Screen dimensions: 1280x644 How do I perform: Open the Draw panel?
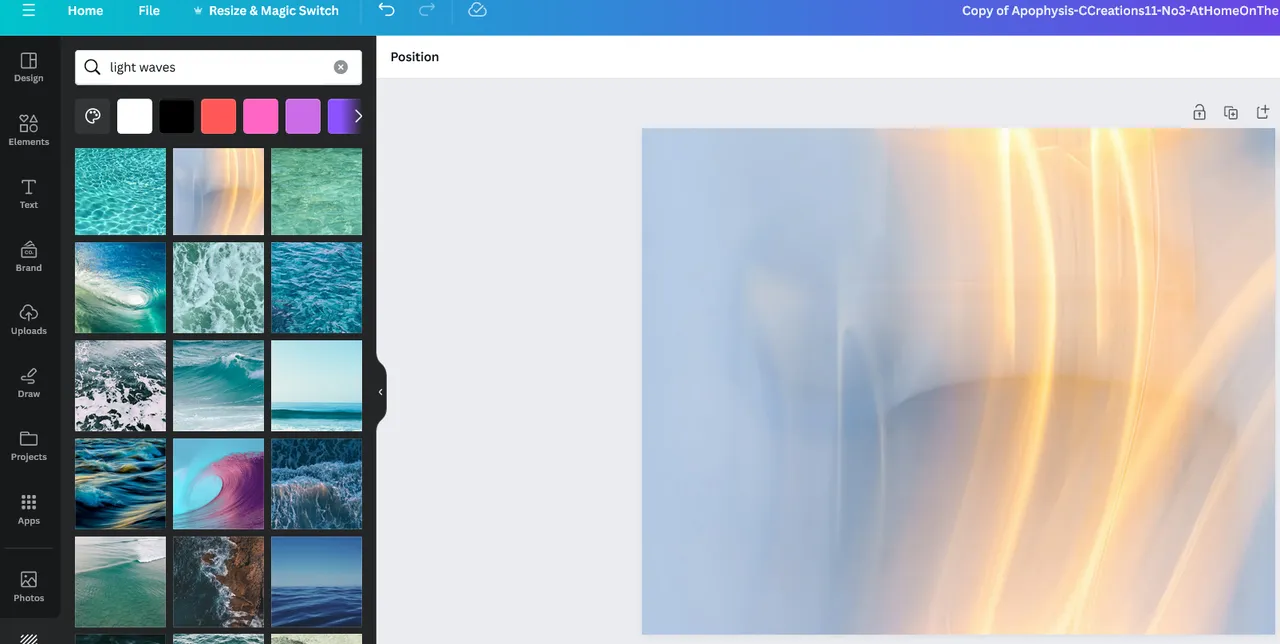[x=29, y=383]
